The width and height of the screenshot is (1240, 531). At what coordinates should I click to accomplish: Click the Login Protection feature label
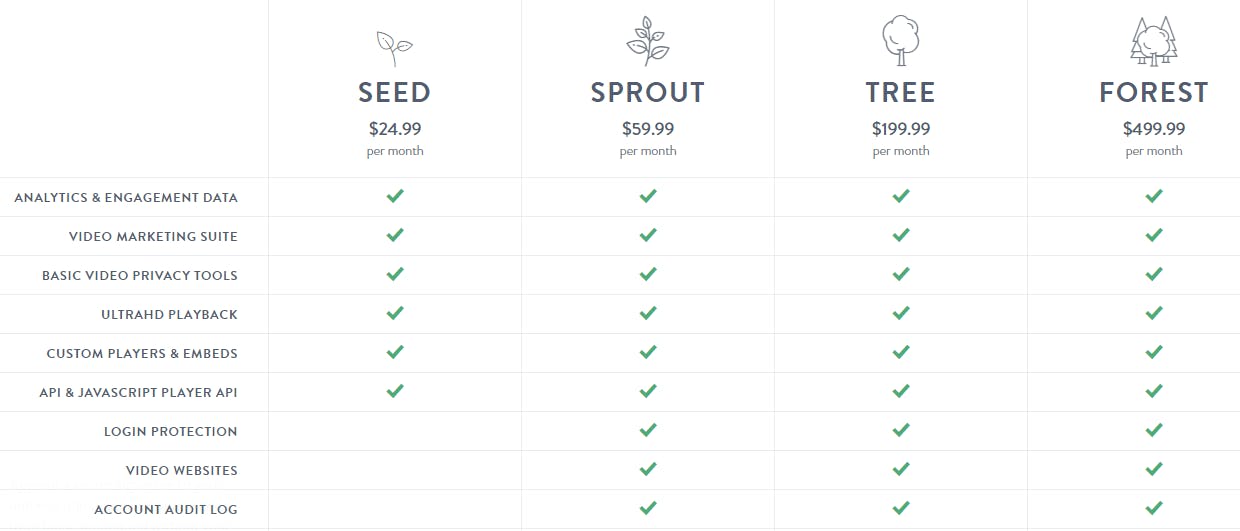(x=171, y=431)
